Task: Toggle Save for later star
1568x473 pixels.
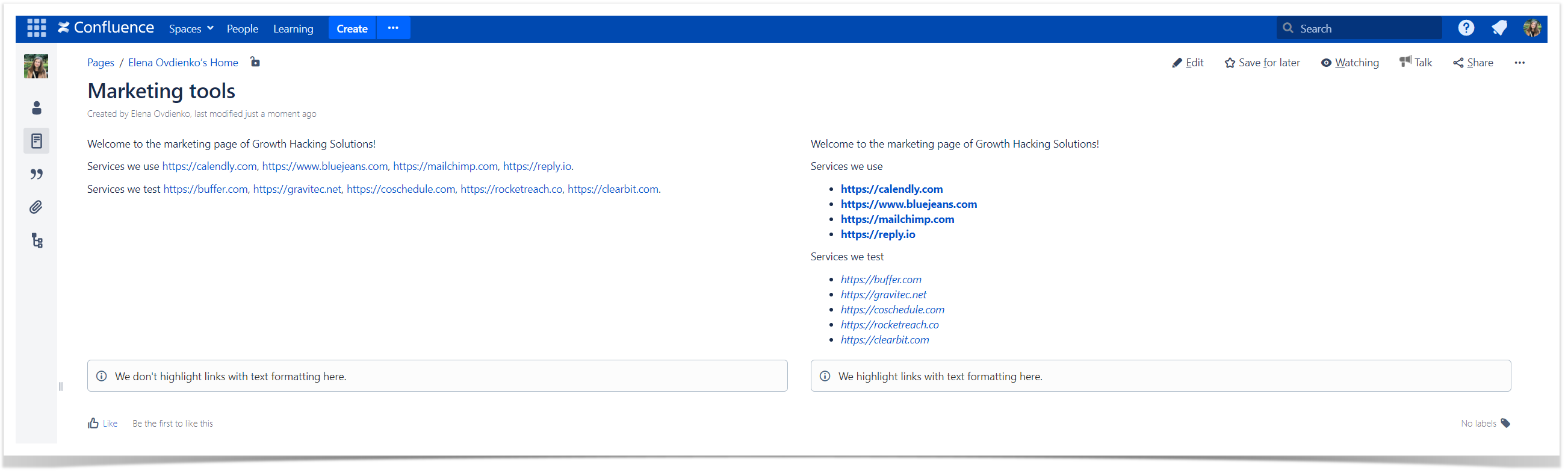Action: (1262, 63)
